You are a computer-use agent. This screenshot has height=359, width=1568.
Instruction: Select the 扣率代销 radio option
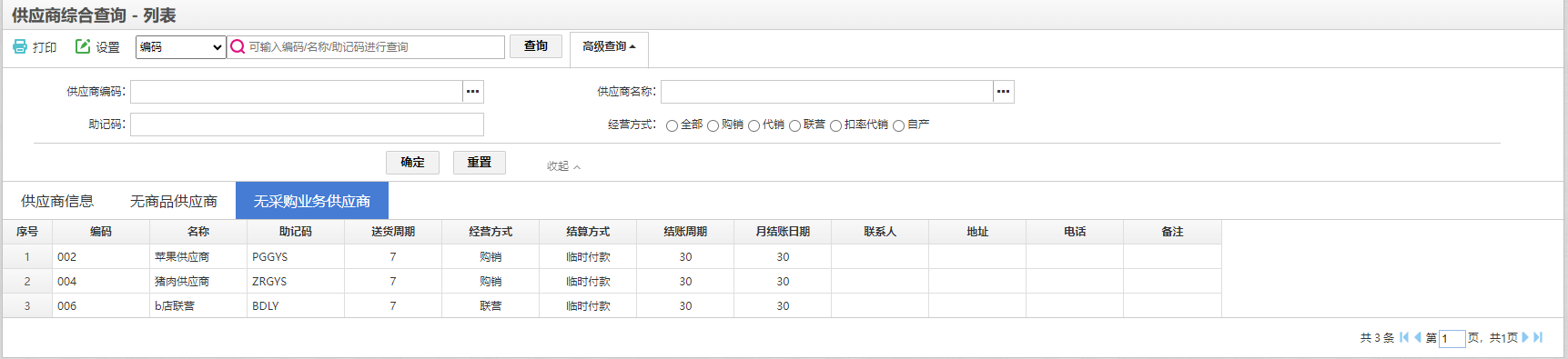coord(835,125)
